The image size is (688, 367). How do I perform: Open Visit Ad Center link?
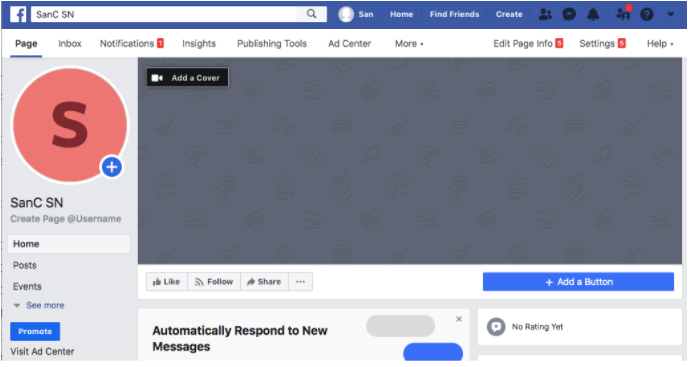42,351
